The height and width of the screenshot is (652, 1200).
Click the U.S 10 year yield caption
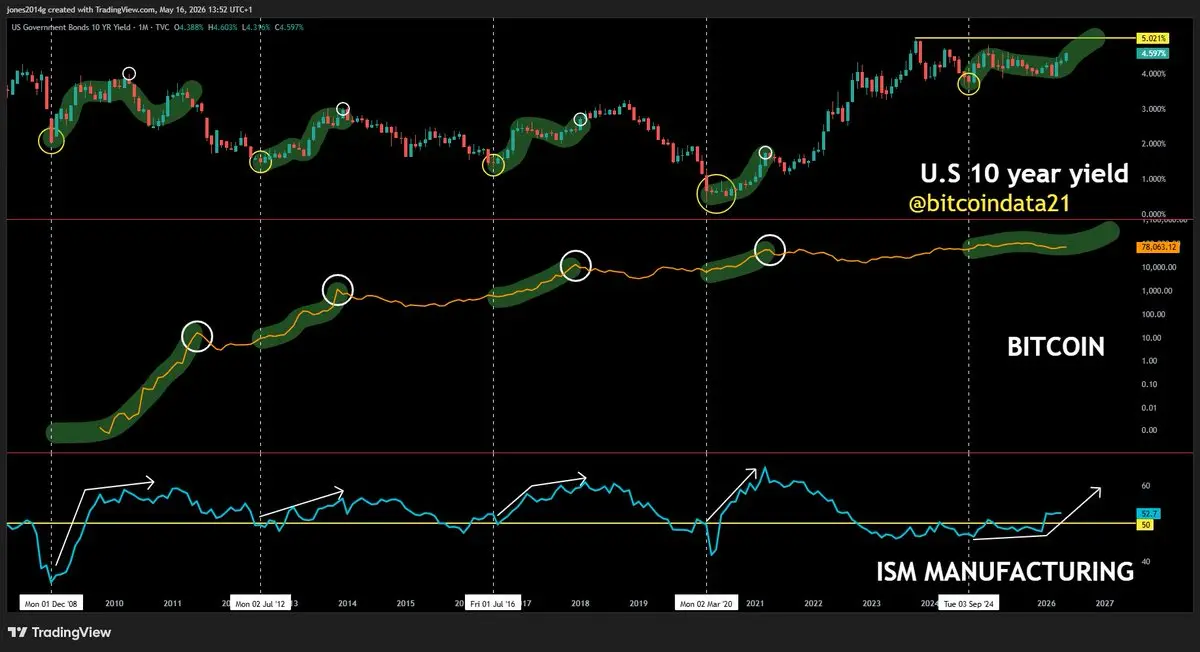1024,175
